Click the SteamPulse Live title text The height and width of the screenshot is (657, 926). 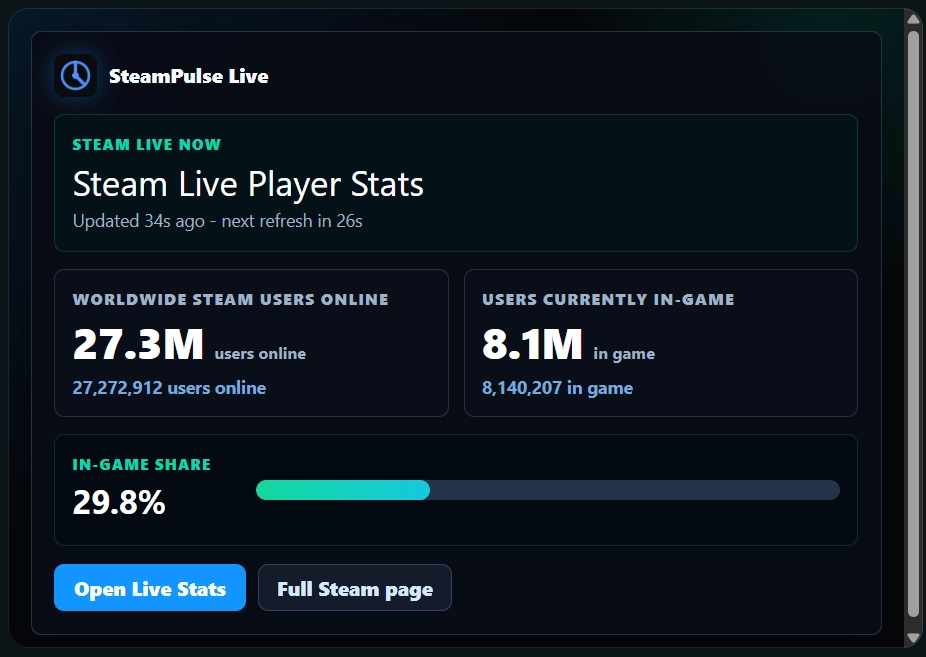(x=188, y=76)
